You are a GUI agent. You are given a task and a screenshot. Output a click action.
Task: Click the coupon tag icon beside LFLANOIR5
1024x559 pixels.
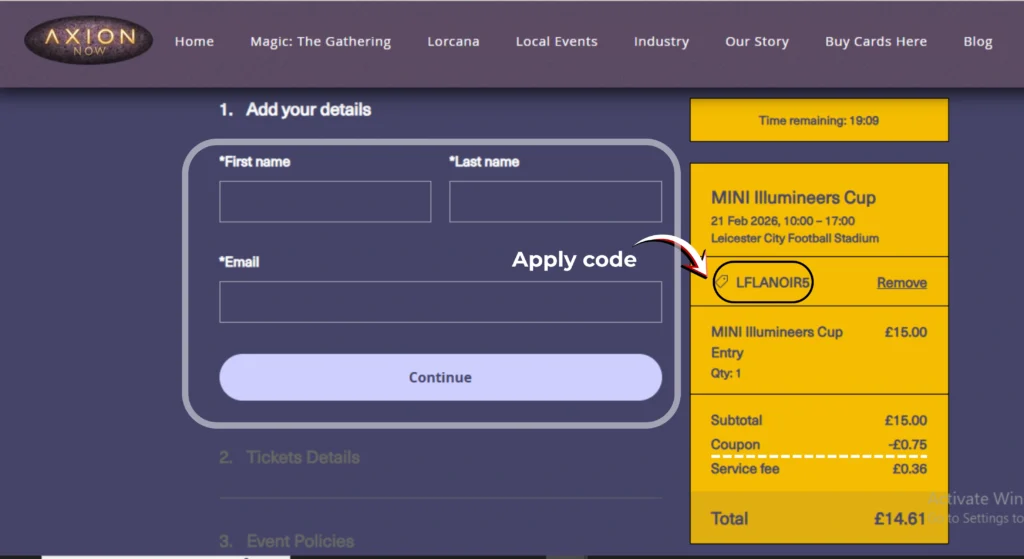pos(722,283)
